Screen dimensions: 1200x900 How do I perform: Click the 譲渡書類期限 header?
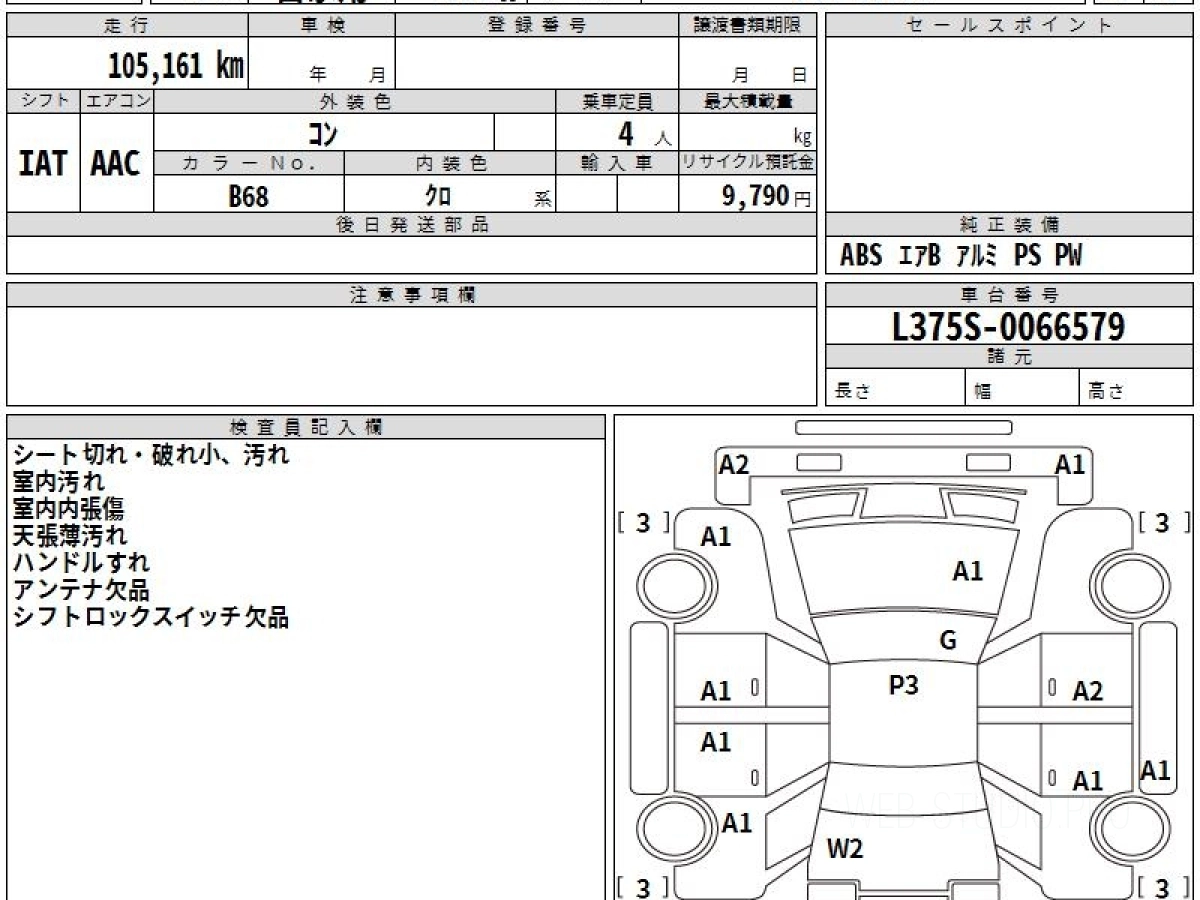coord(748,26)
